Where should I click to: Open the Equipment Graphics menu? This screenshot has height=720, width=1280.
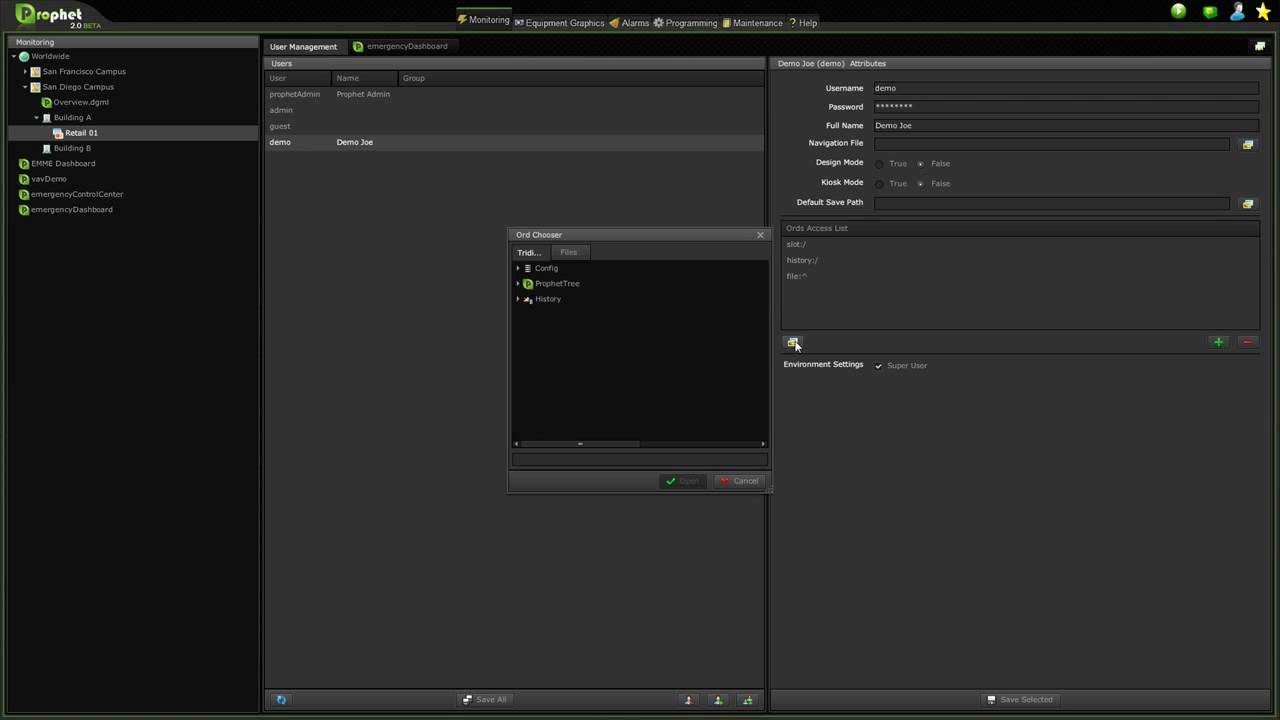coord(559,23)
